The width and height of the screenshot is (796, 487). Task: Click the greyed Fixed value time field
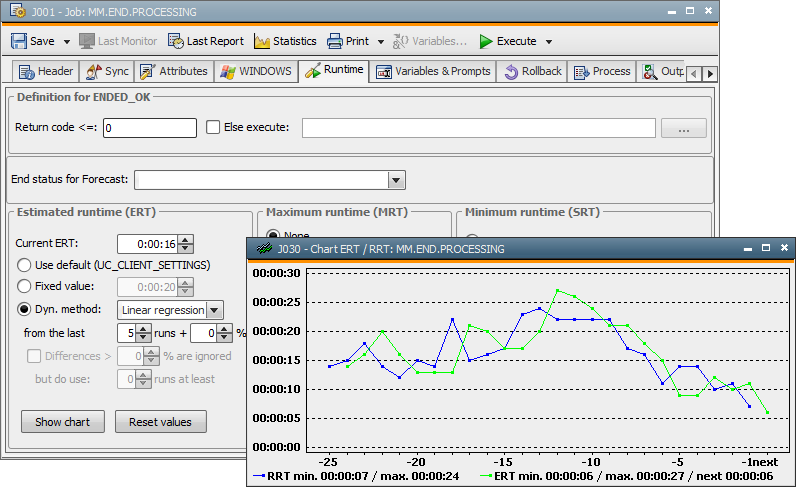click(148, 287)
